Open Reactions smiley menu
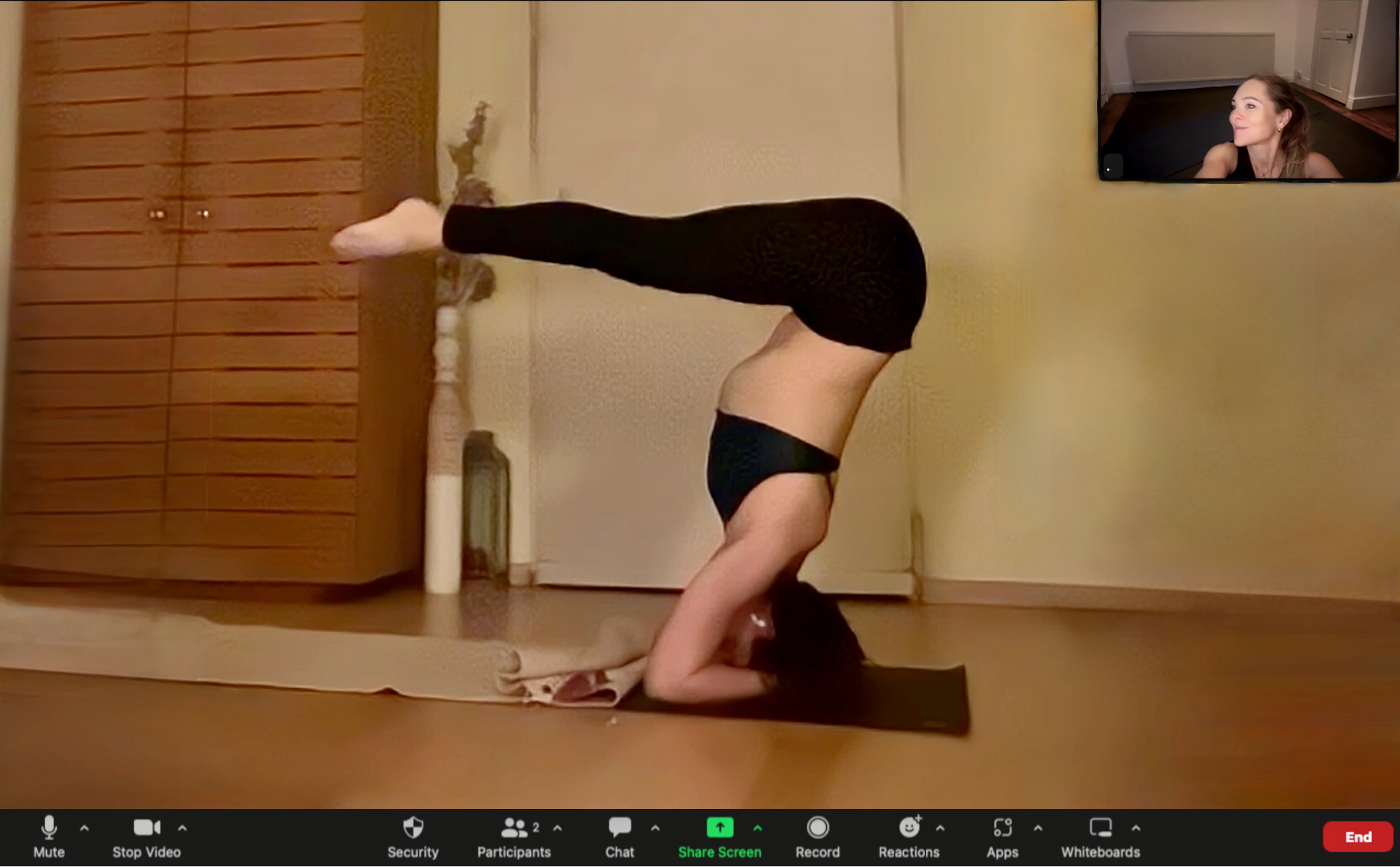Screen dimensions: 1400x867 click(x=908, y=828)
